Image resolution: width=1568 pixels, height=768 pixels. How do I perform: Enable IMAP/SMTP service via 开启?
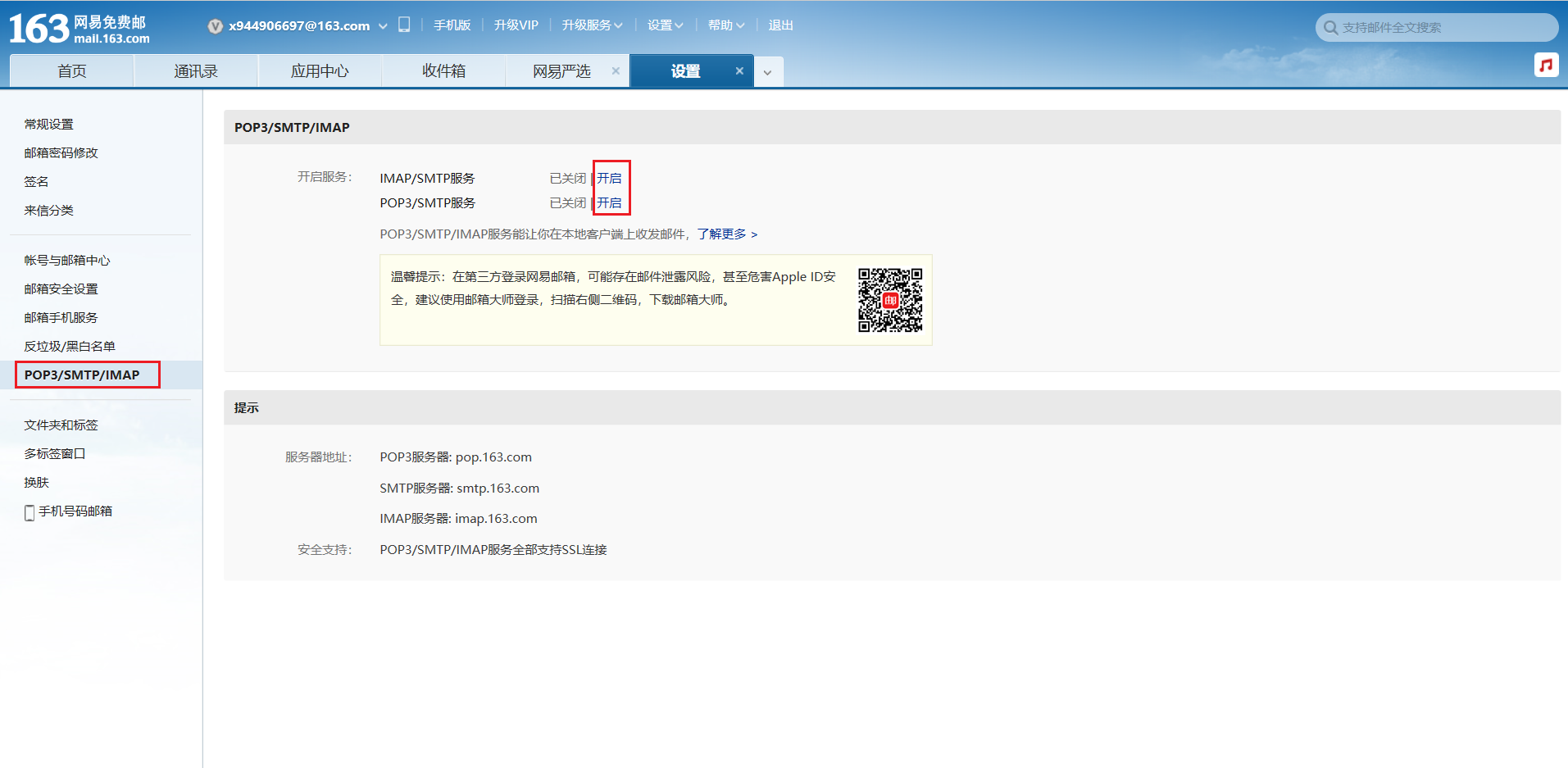(609, 179)
